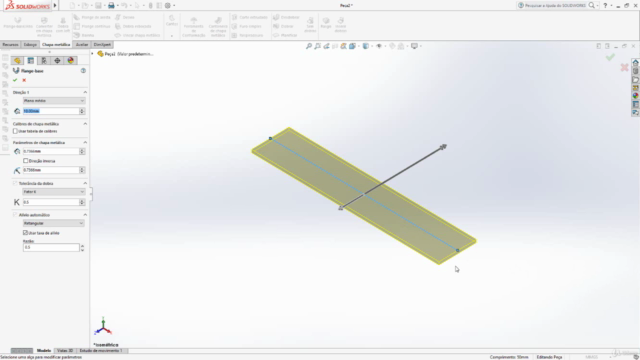Accept the feature with the viewport green checkmark
Viewport: 640px width, 360px height.
point(610,58)
